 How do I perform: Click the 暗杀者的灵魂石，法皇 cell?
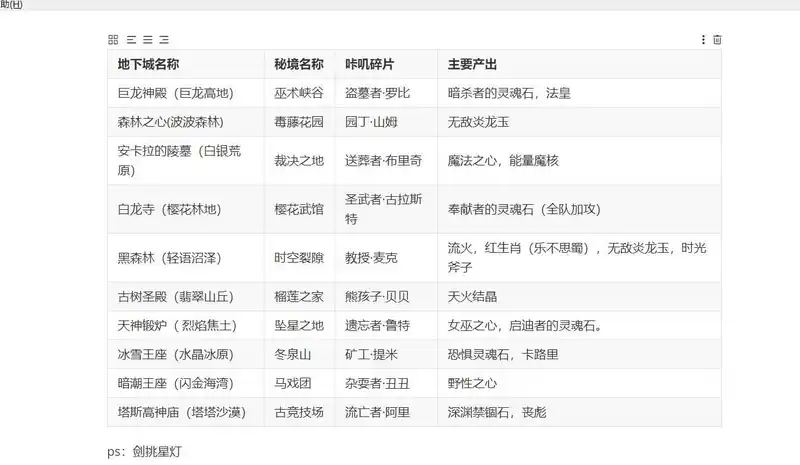(579, 93)
